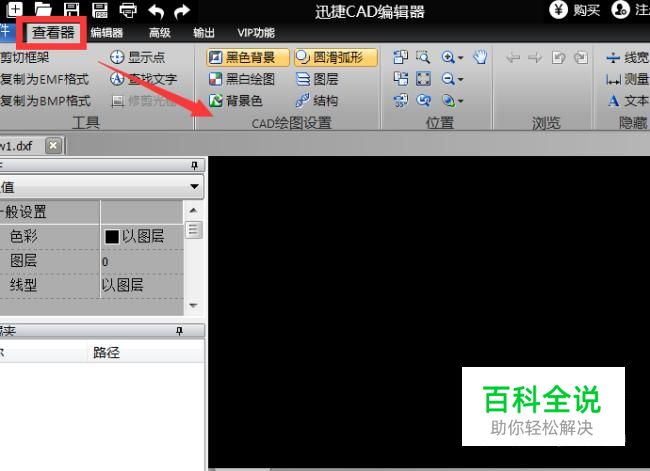Switch to the 查看器 (viewer) tab
Screen dimensions: 650x471
(53, 32)
